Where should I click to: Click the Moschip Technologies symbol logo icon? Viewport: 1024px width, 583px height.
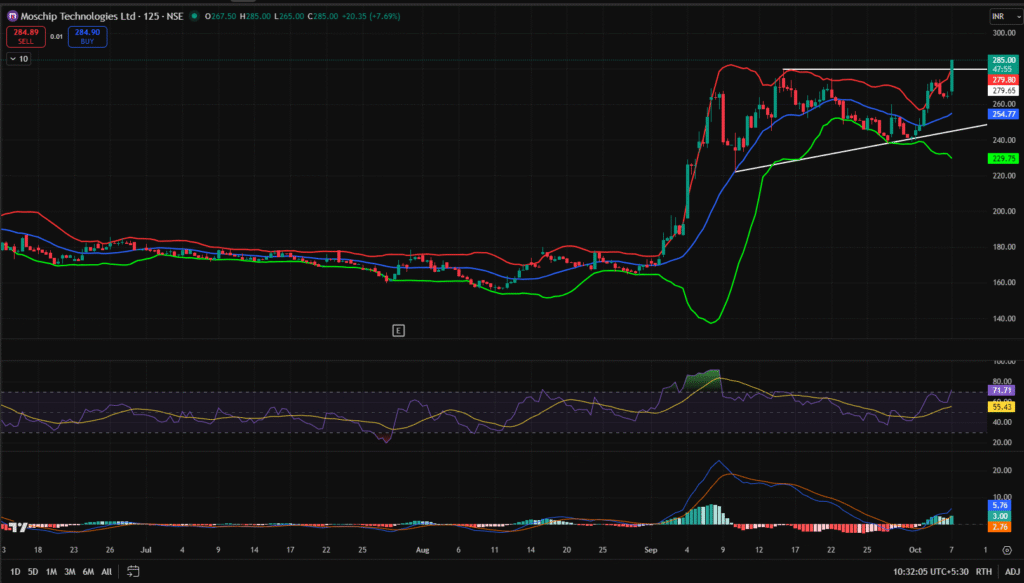12,17
